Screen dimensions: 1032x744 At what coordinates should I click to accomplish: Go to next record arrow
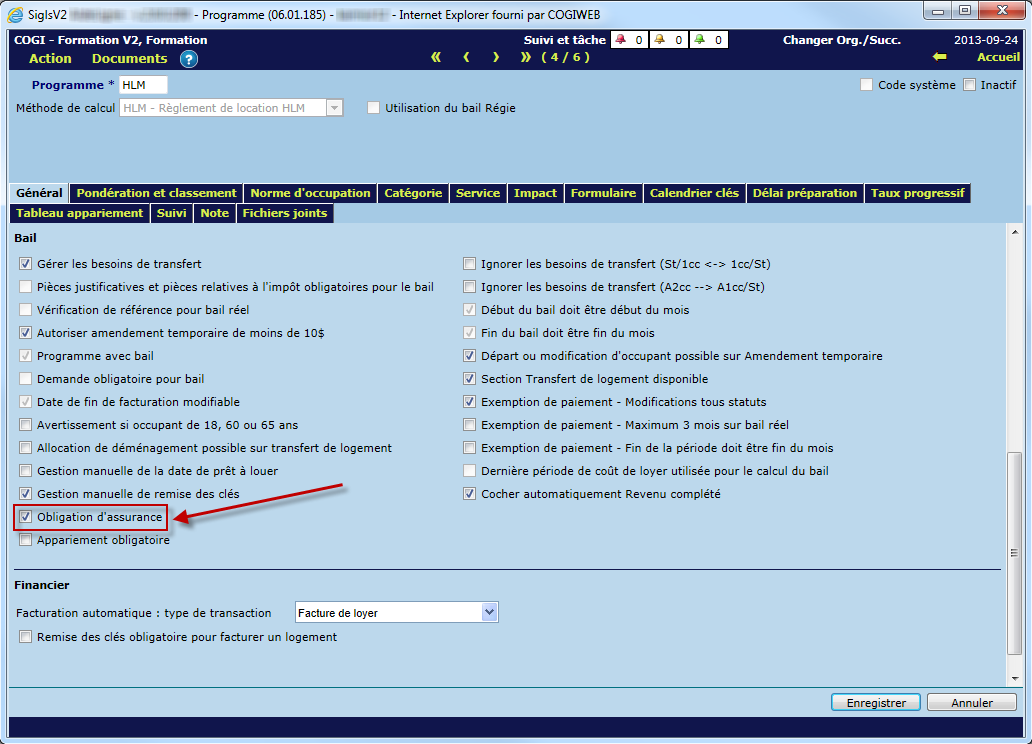(496, 57)
